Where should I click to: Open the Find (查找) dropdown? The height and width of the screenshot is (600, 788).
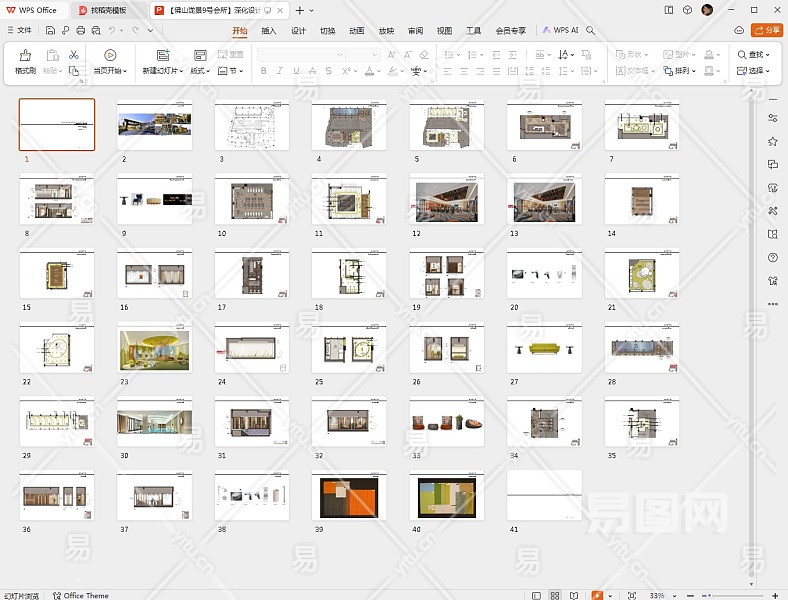coord(758,55)
